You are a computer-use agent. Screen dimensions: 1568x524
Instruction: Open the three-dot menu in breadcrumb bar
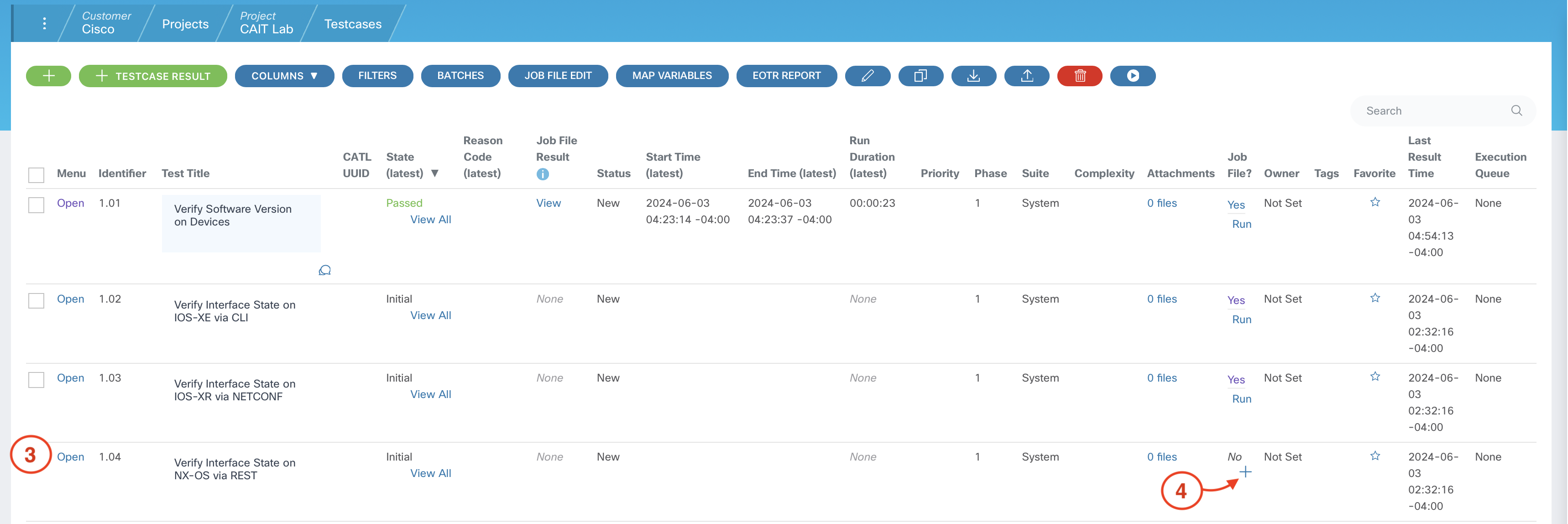[44, 23]
